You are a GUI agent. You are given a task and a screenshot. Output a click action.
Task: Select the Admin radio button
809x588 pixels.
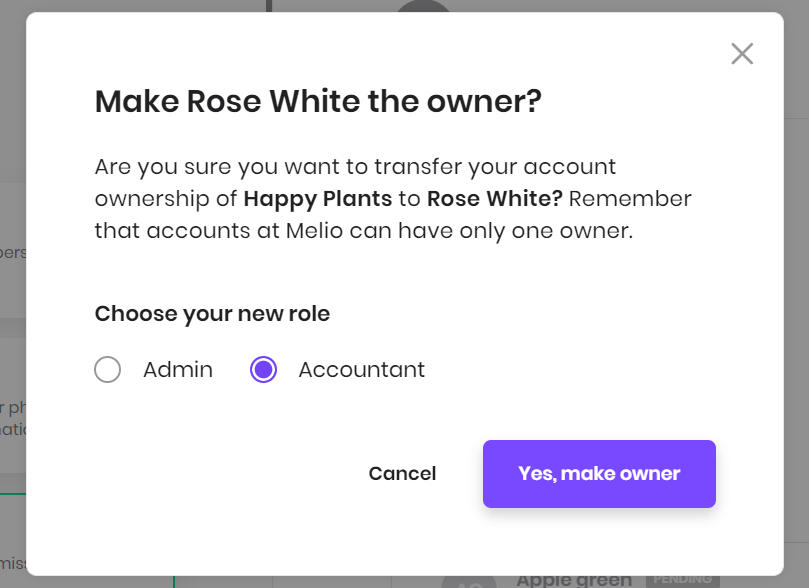point(107,369)
